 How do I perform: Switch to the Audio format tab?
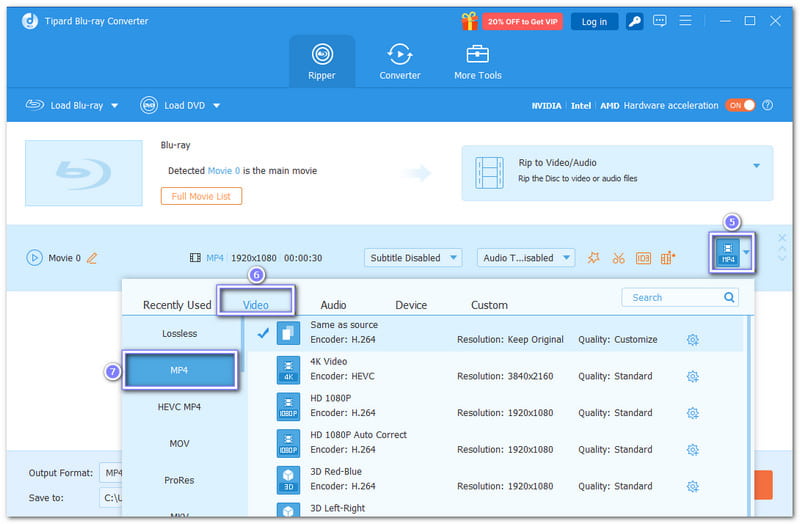click(x=333, y=305)
